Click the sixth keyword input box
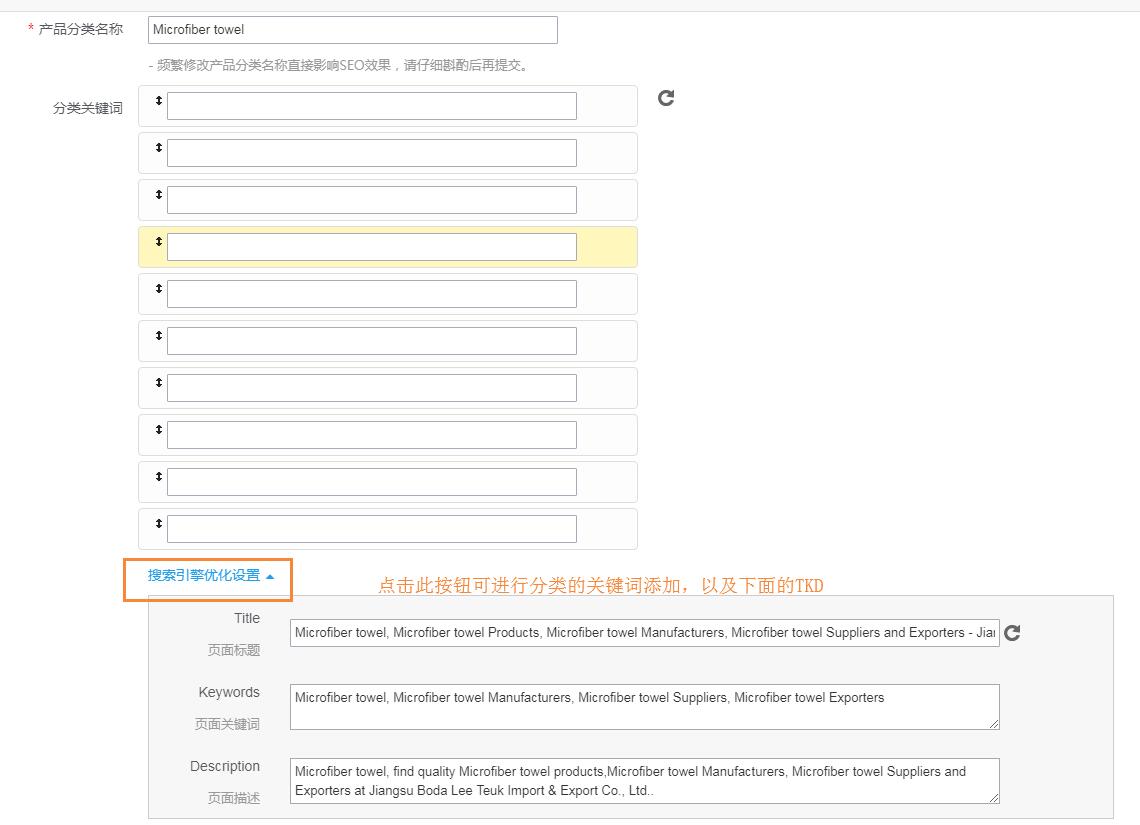The image size is (1140, 825). [371, 341]
